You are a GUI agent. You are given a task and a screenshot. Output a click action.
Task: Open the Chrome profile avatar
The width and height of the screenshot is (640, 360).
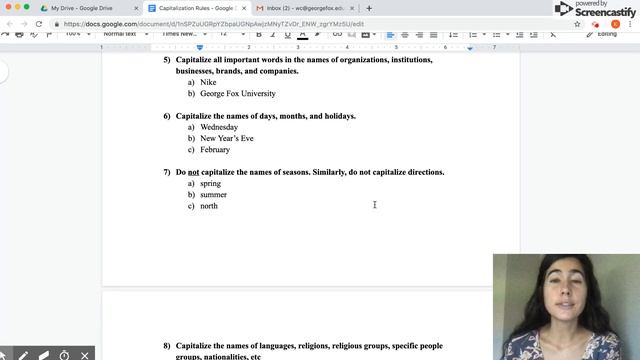(x=615, y=24)
